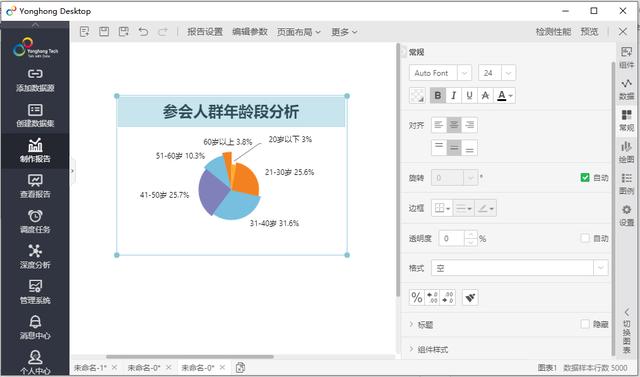This screenshot has height=377, width=640.
Task: Open 调度任务 in the sidebar
Action: click(x=35, y=222)
